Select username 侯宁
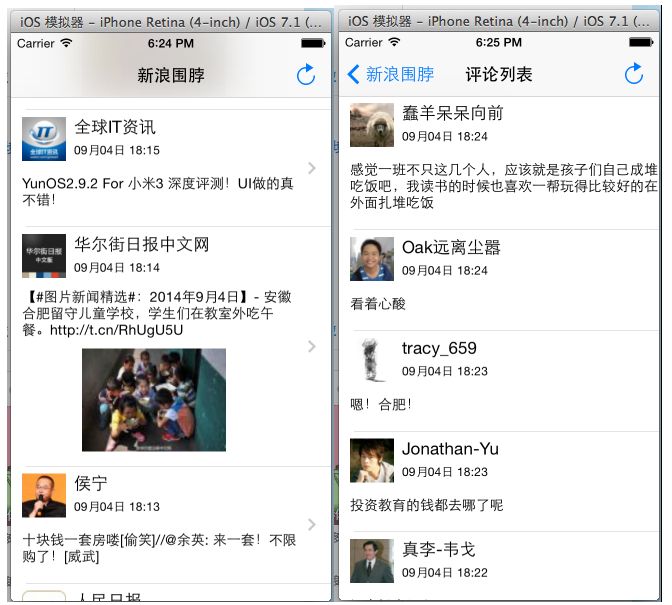This screenshot has width=672, height=605. coord(90,483)
